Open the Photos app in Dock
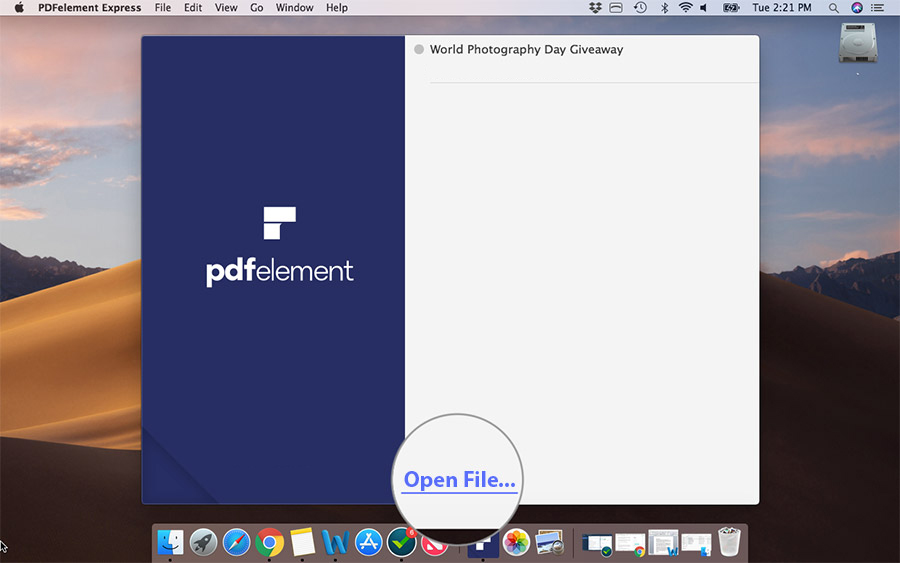The height and width of the screenshot is (563, 900). coord(516,542)
